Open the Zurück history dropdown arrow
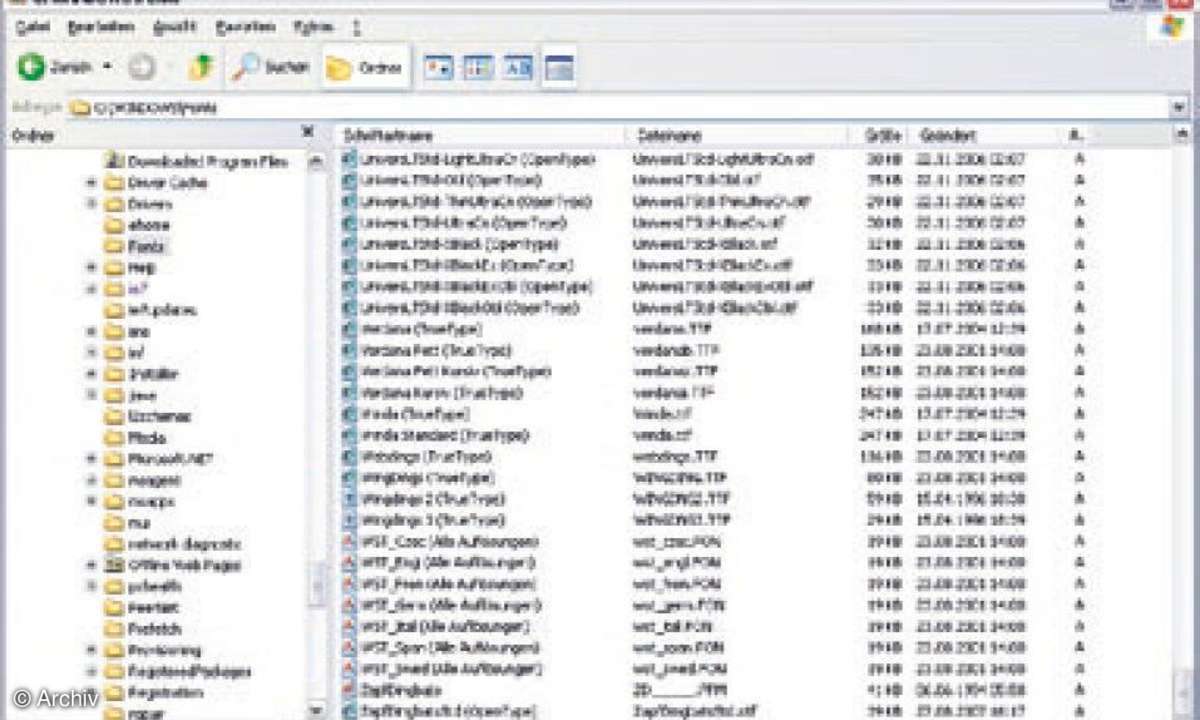The image size is (1200, 720). coord(107,68)
